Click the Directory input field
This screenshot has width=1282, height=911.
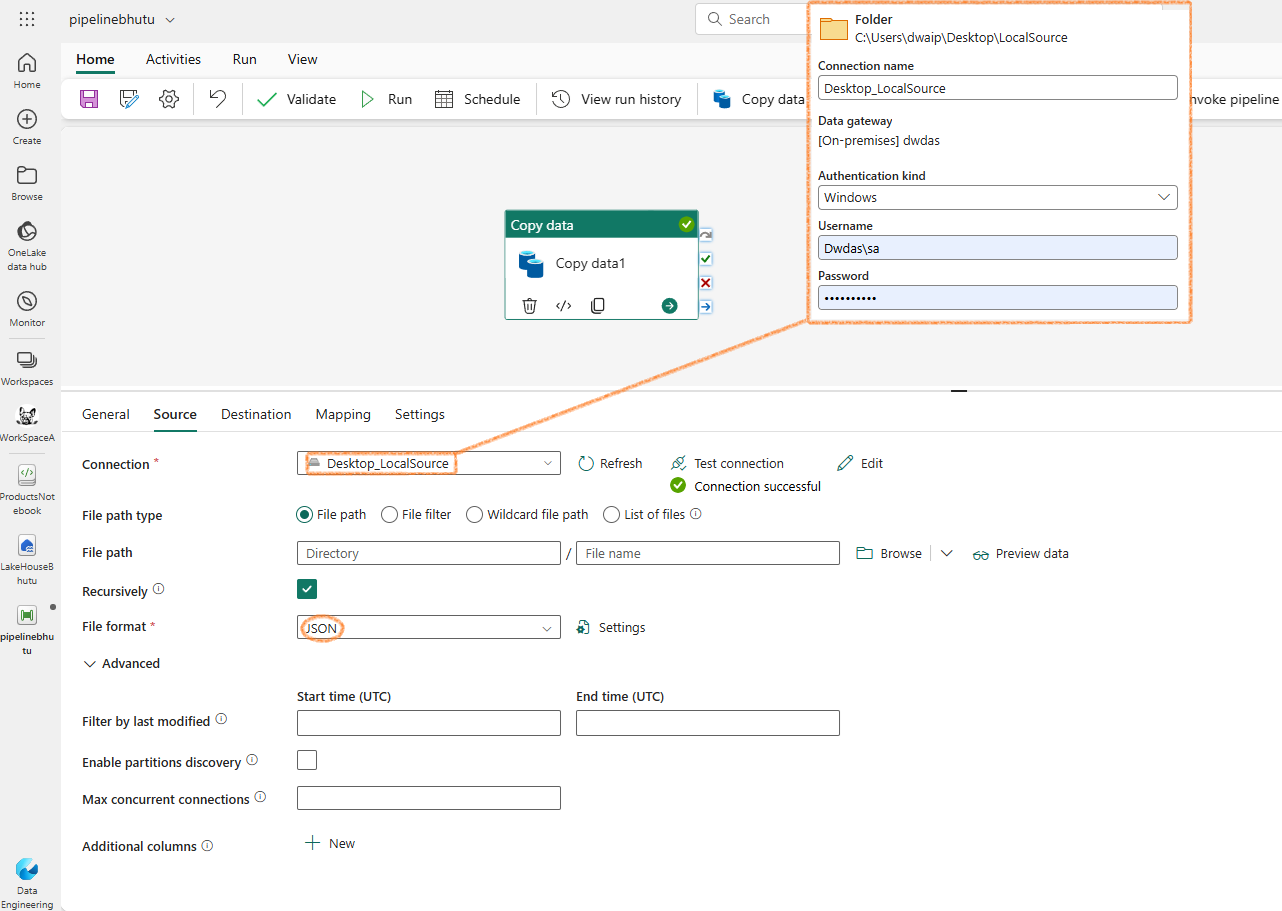coord(429,553)
